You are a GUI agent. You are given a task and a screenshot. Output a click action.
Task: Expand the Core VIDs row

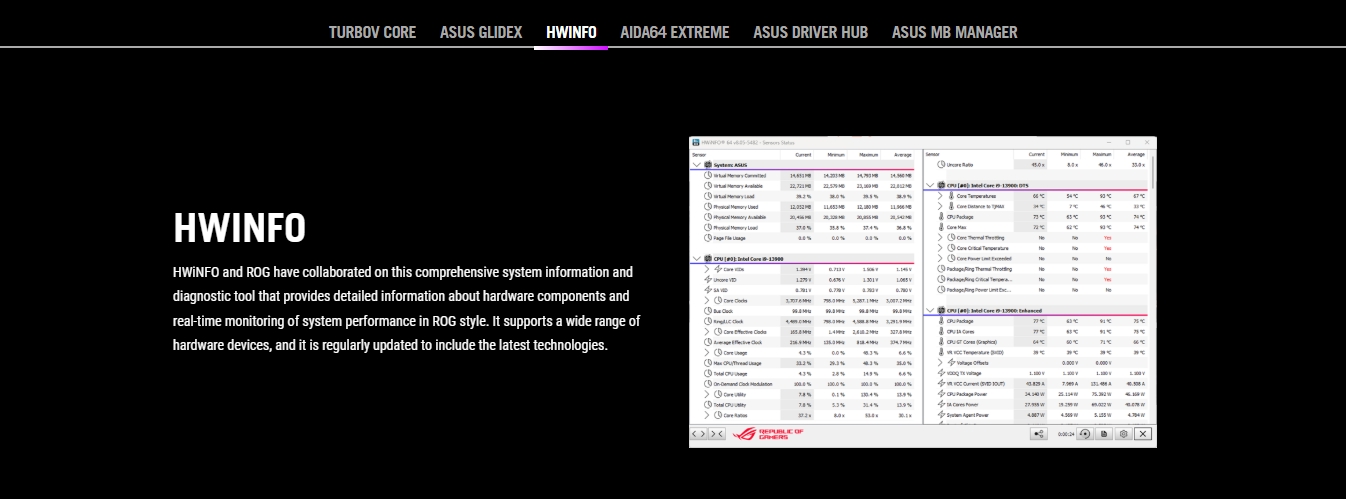coord(706,269)
